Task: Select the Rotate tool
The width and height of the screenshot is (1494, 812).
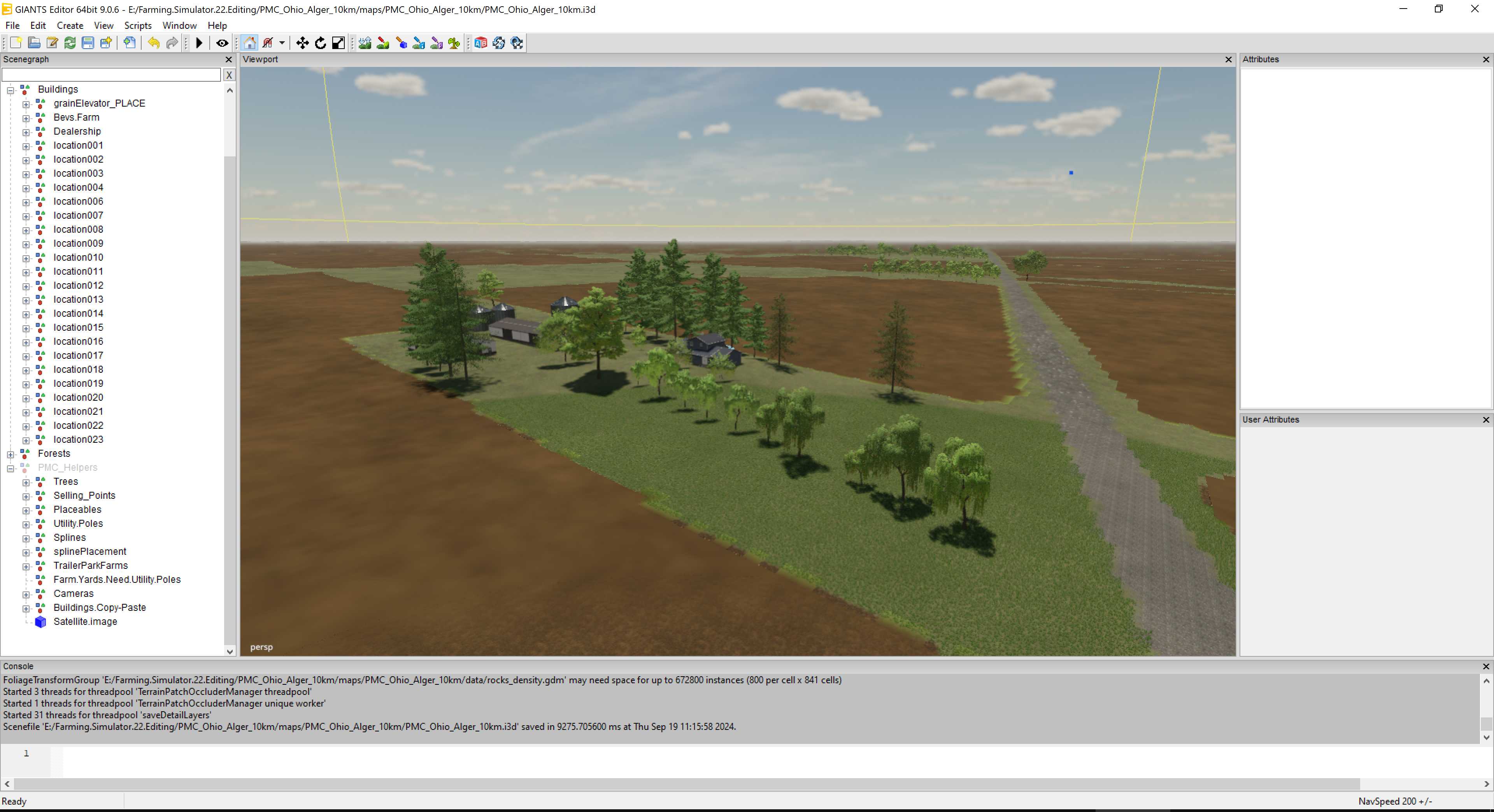Action: click(321, 43)
